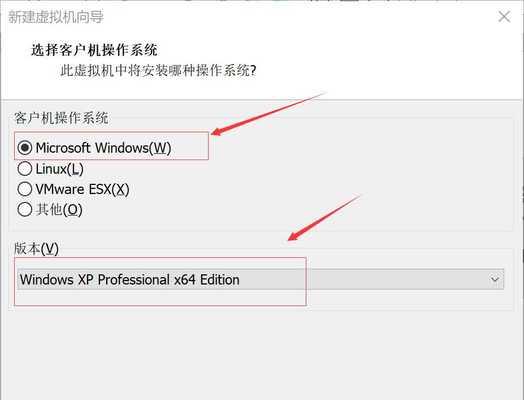
Task: Click the 版本(V) label
Action: click(36, 248)
